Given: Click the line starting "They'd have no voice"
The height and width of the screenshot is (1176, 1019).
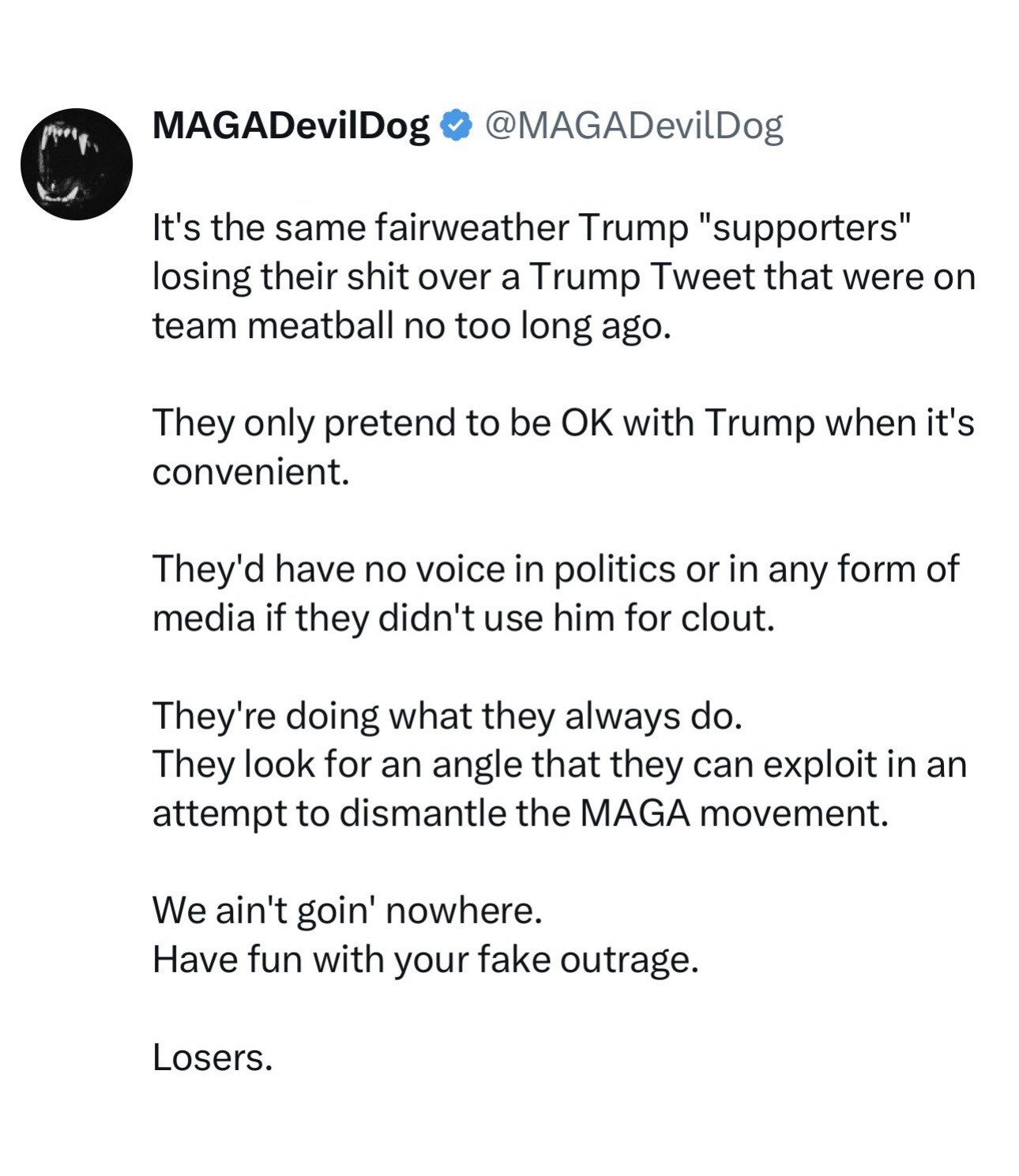Looking at the screenshot, I should click(555, 569).
